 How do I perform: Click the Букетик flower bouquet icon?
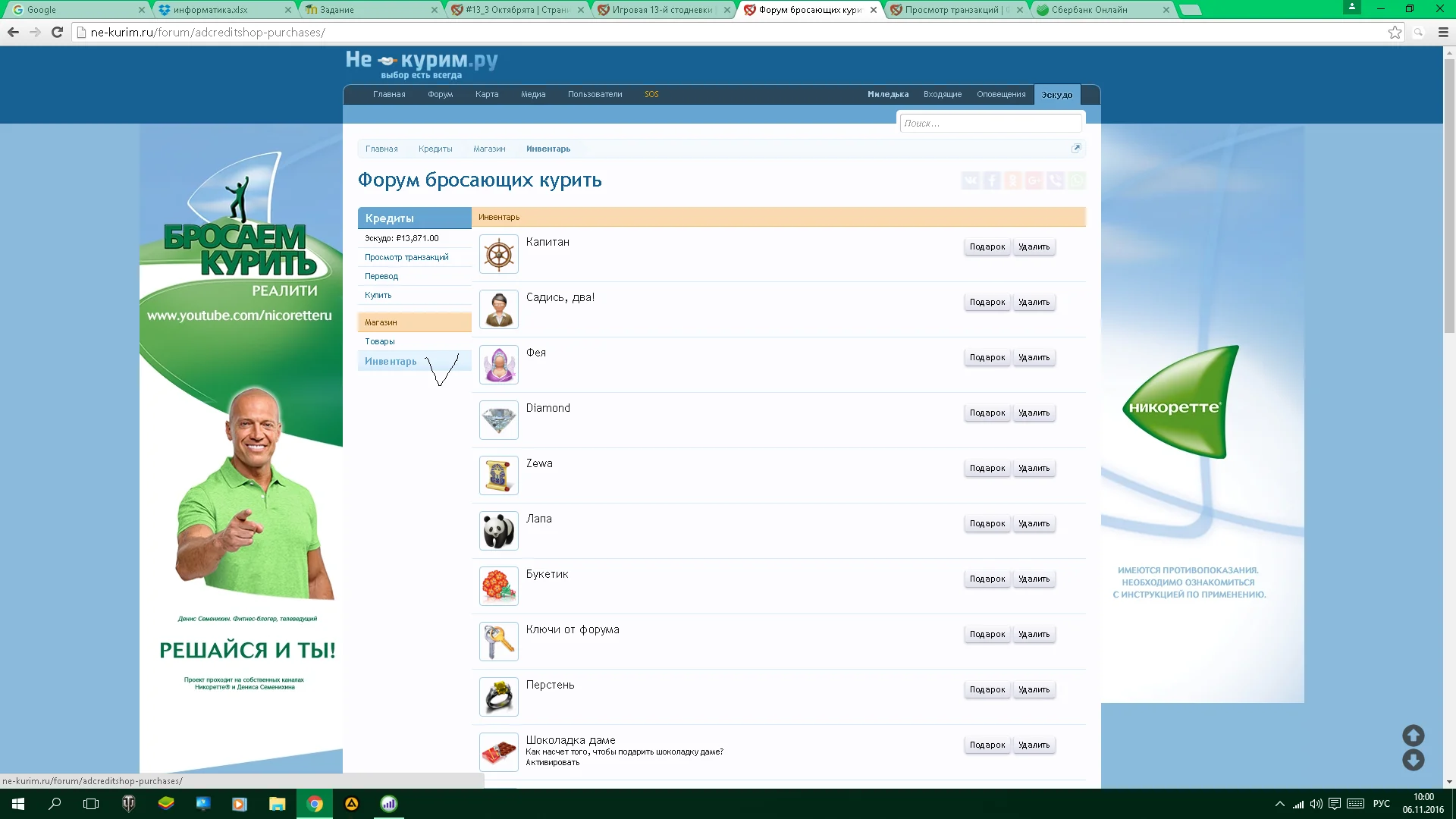point(498,586)
